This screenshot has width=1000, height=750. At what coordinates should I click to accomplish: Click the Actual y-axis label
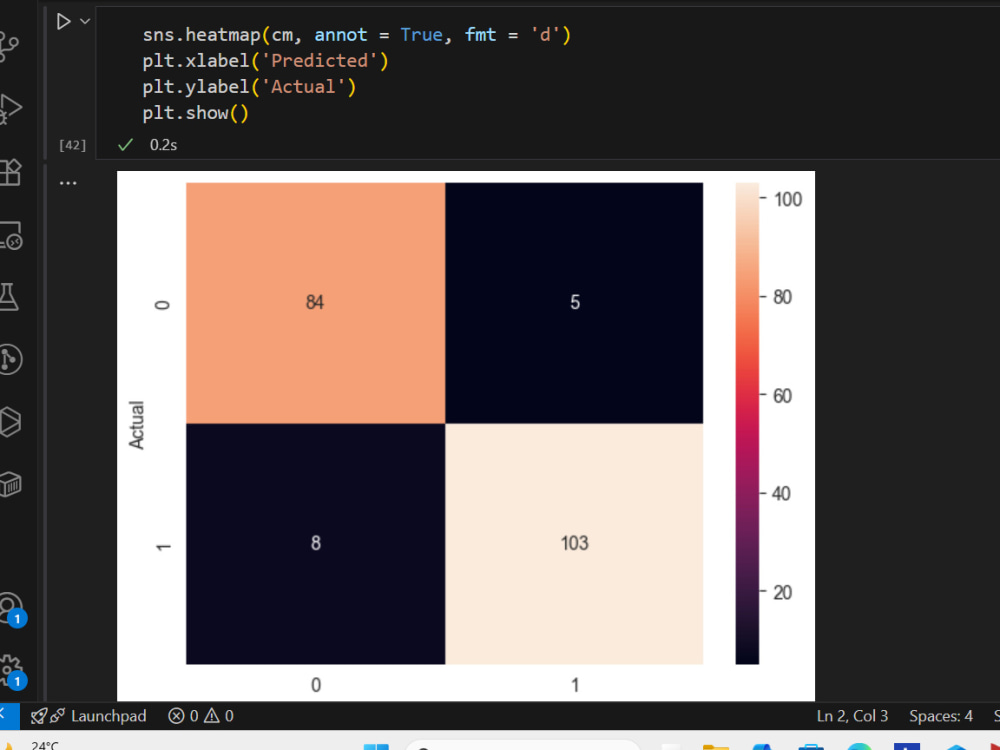[x=136, y=425]
